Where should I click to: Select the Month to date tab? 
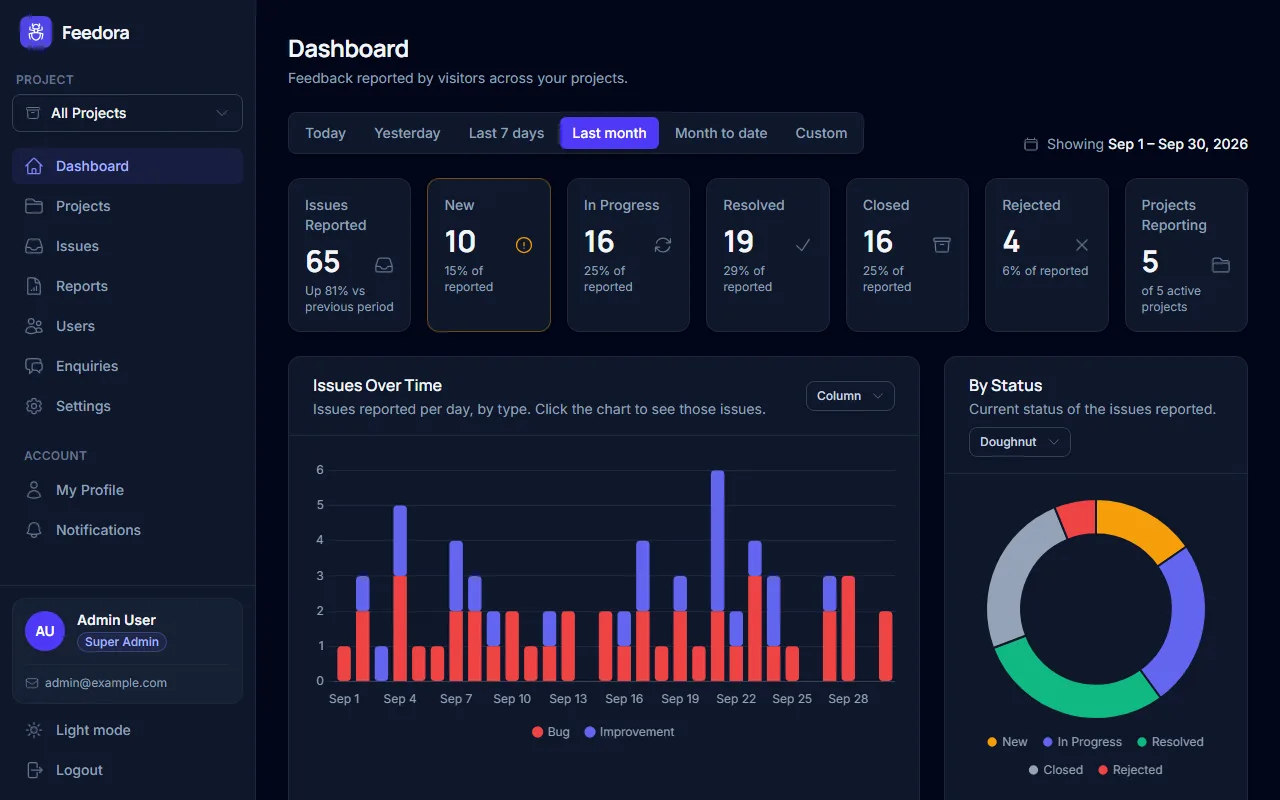click(x=721, y=133)
